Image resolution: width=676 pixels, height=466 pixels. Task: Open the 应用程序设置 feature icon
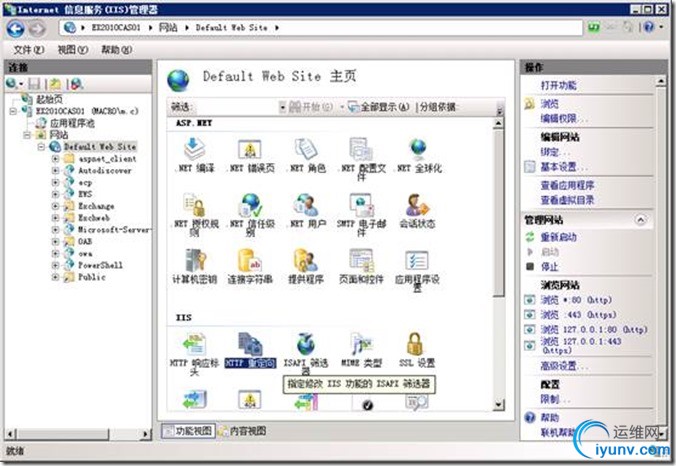(x=417, y=270)
